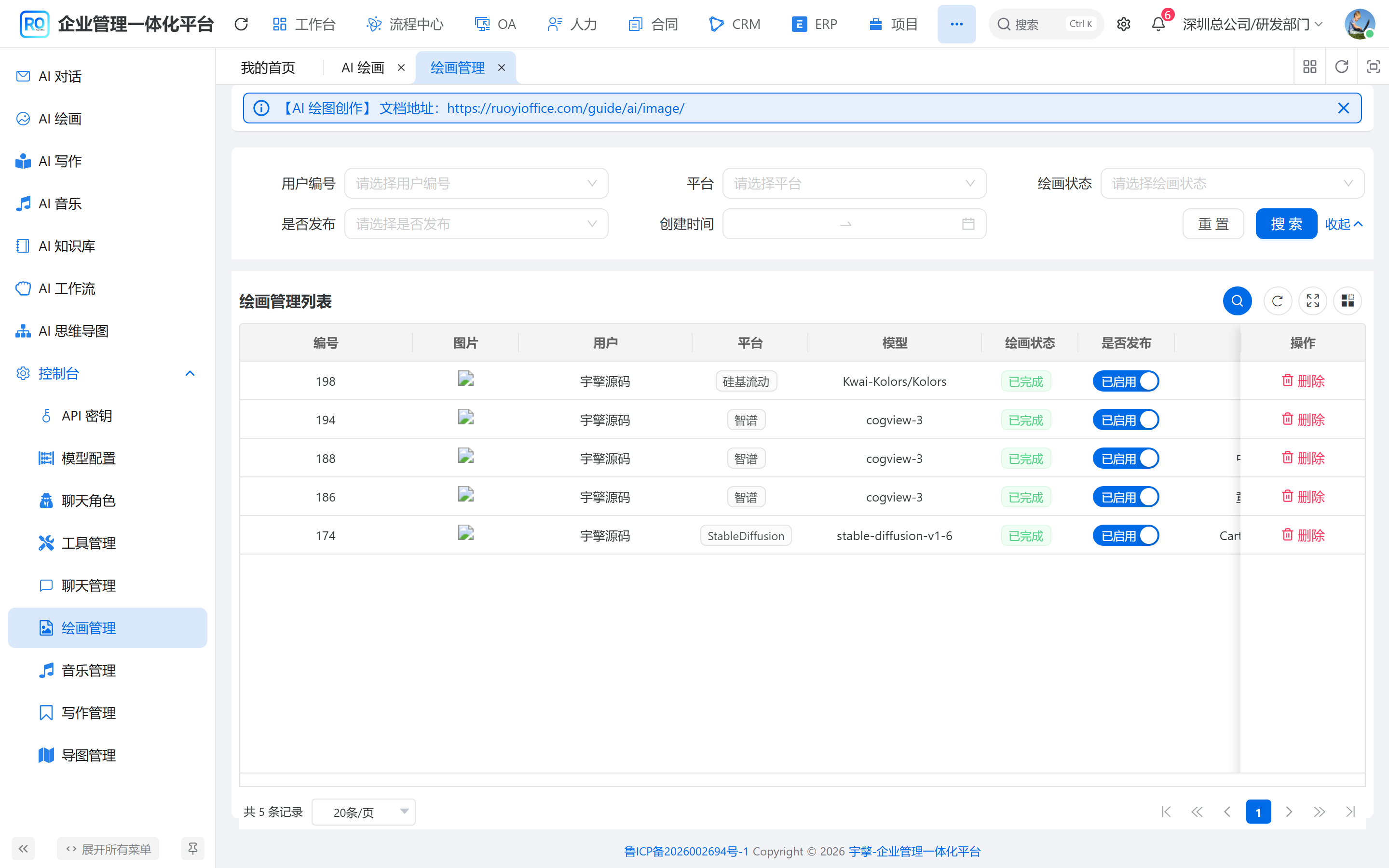The image size is (1389, 868).
Task: Open the notification bell with badge 6
Action: (x=1158, y=24)
